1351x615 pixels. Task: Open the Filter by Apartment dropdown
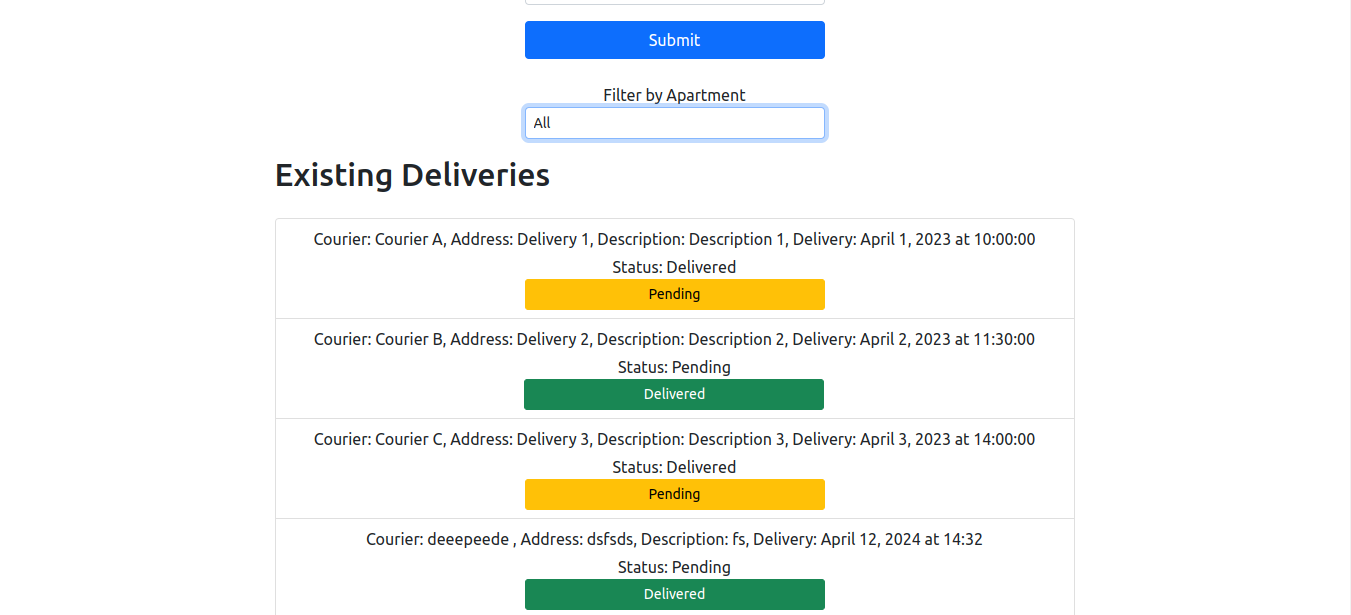tap(674, 123)
